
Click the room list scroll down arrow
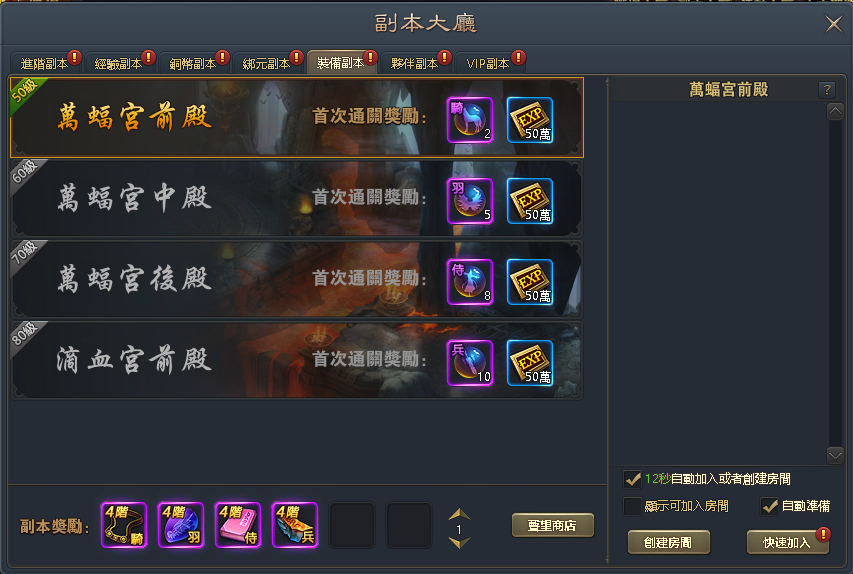tap(835, 455)
